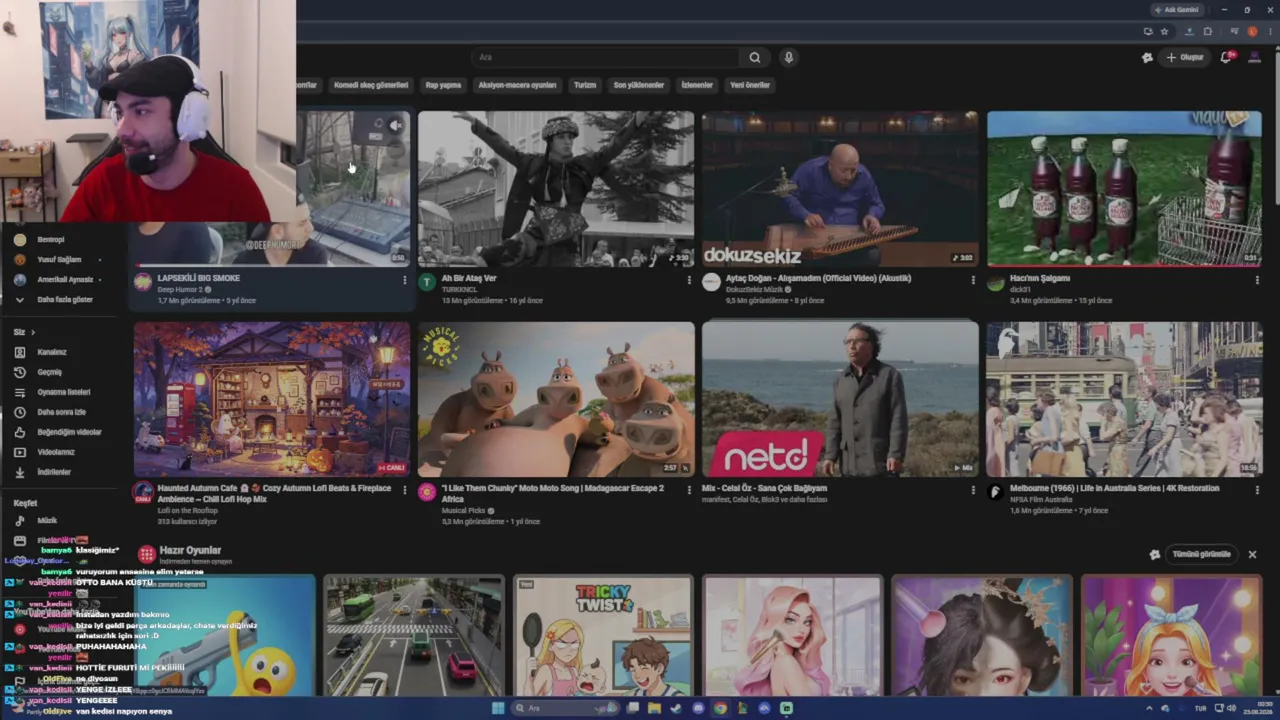Focus the YouTube Ara search field
This screenshot has width=1280, height=720.
point(608,57)
